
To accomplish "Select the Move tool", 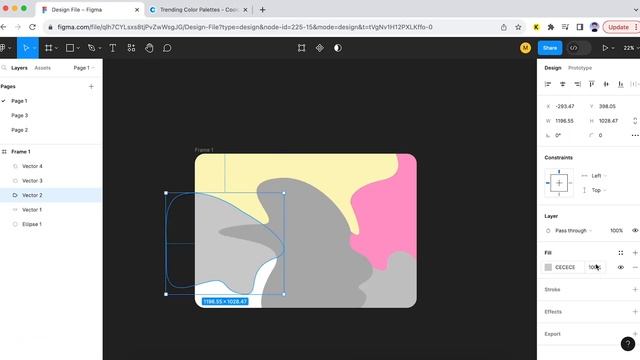I will [x=26, y=48].
